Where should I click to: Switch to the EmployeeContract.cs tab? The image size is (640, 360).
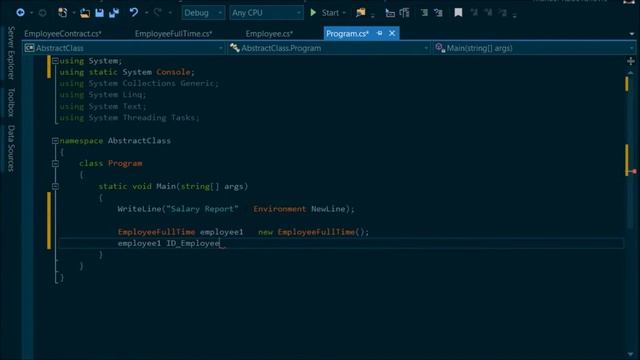(x=63, y=34)
